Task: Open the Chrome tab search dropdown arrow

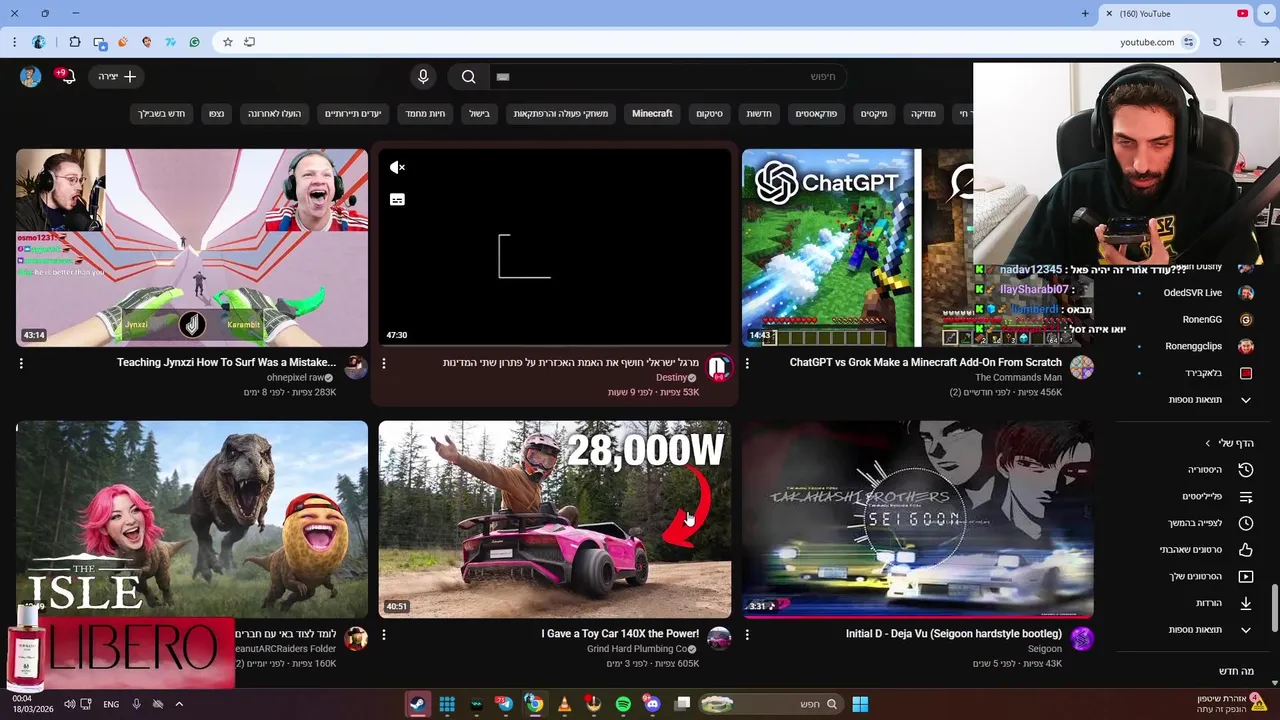Action: [1267, 14]
